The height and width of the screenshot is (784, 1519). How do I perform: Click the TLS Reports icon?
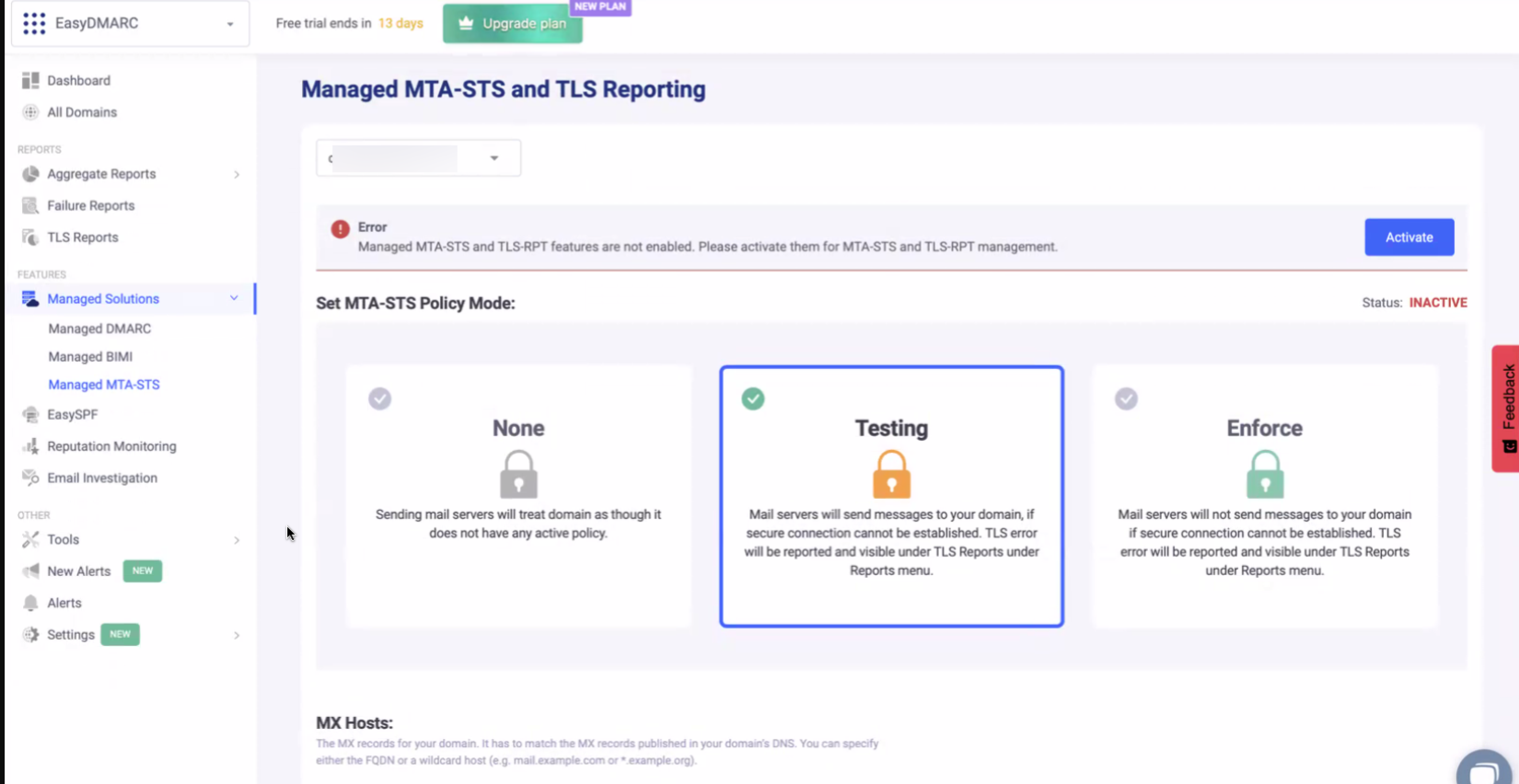pos(30,237)
